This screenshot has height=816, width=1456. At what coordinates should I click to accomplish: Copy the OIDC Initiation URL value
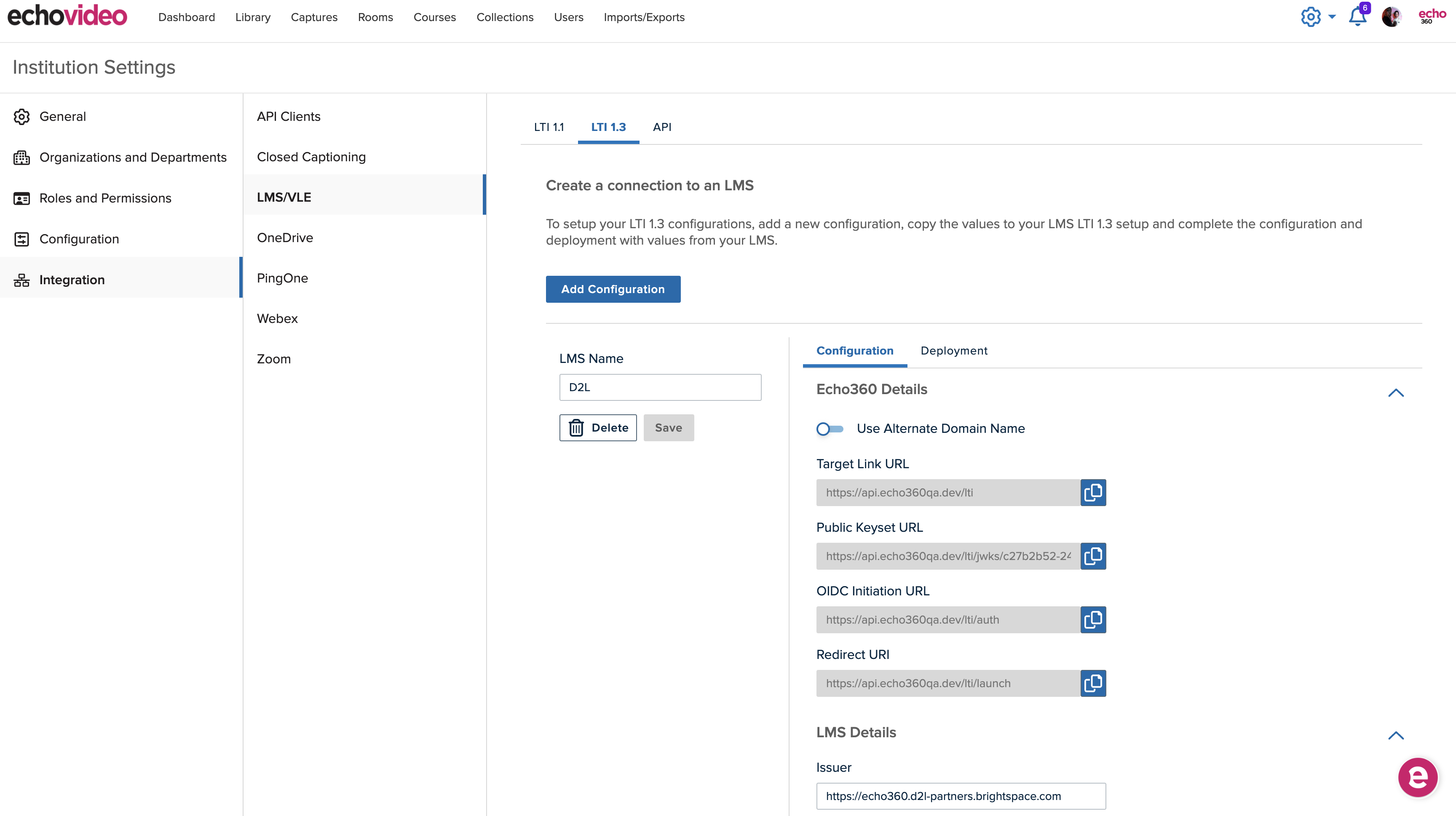[x=1092, y=619]
